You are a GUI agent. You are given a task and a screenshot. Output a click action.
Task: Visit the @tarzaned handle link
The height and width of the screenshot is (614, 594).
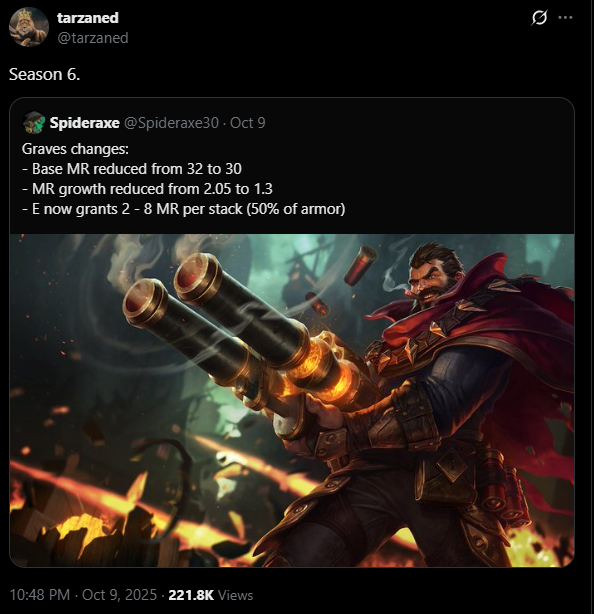pos(93,38)
